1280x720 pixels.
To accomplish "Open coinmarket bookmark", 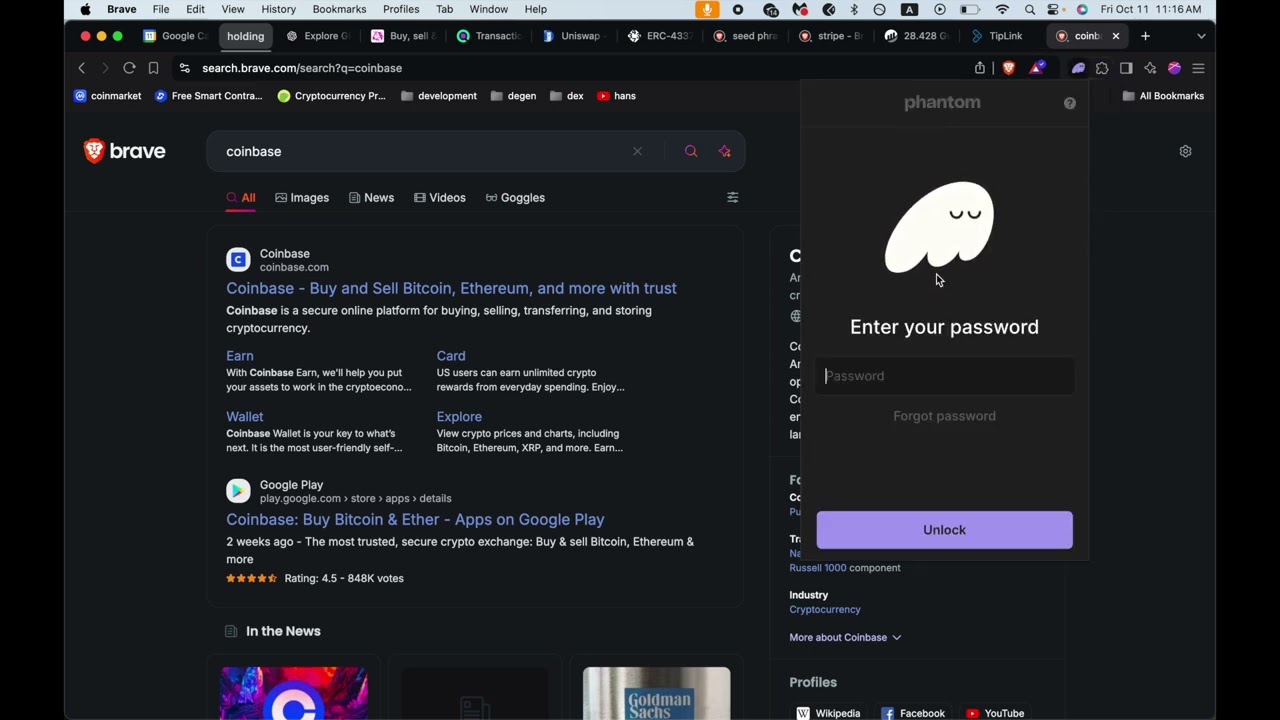I will [108, 96].
